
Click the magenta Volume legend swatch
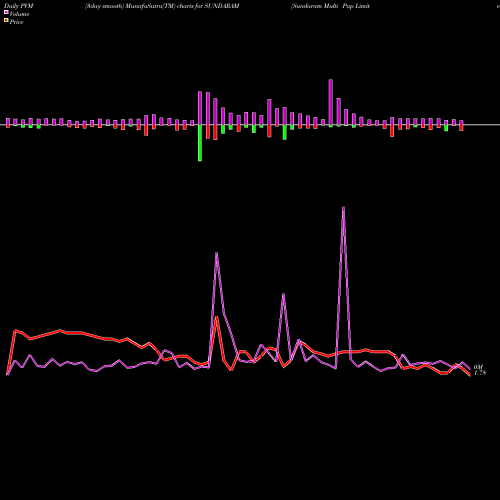coord(6,12)
